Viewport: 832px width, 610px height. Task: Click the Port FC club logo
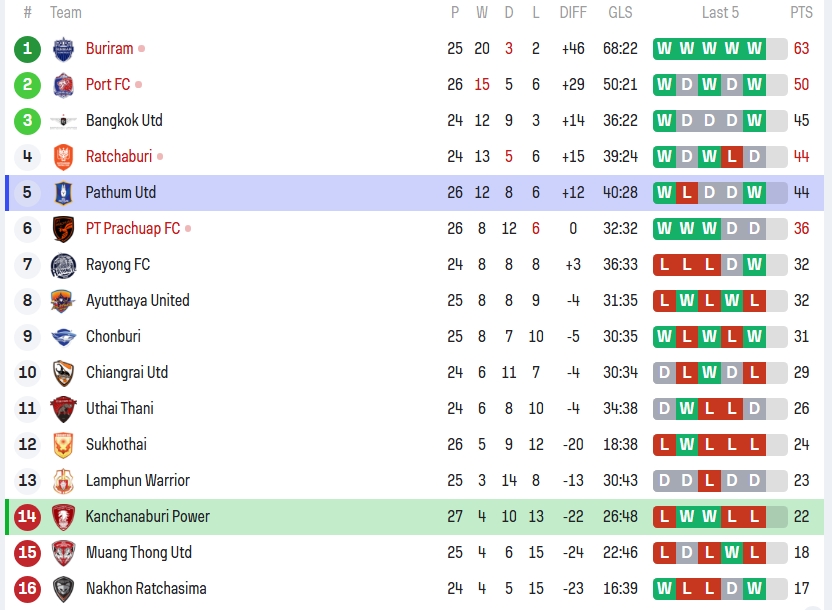tap(63, 85)
